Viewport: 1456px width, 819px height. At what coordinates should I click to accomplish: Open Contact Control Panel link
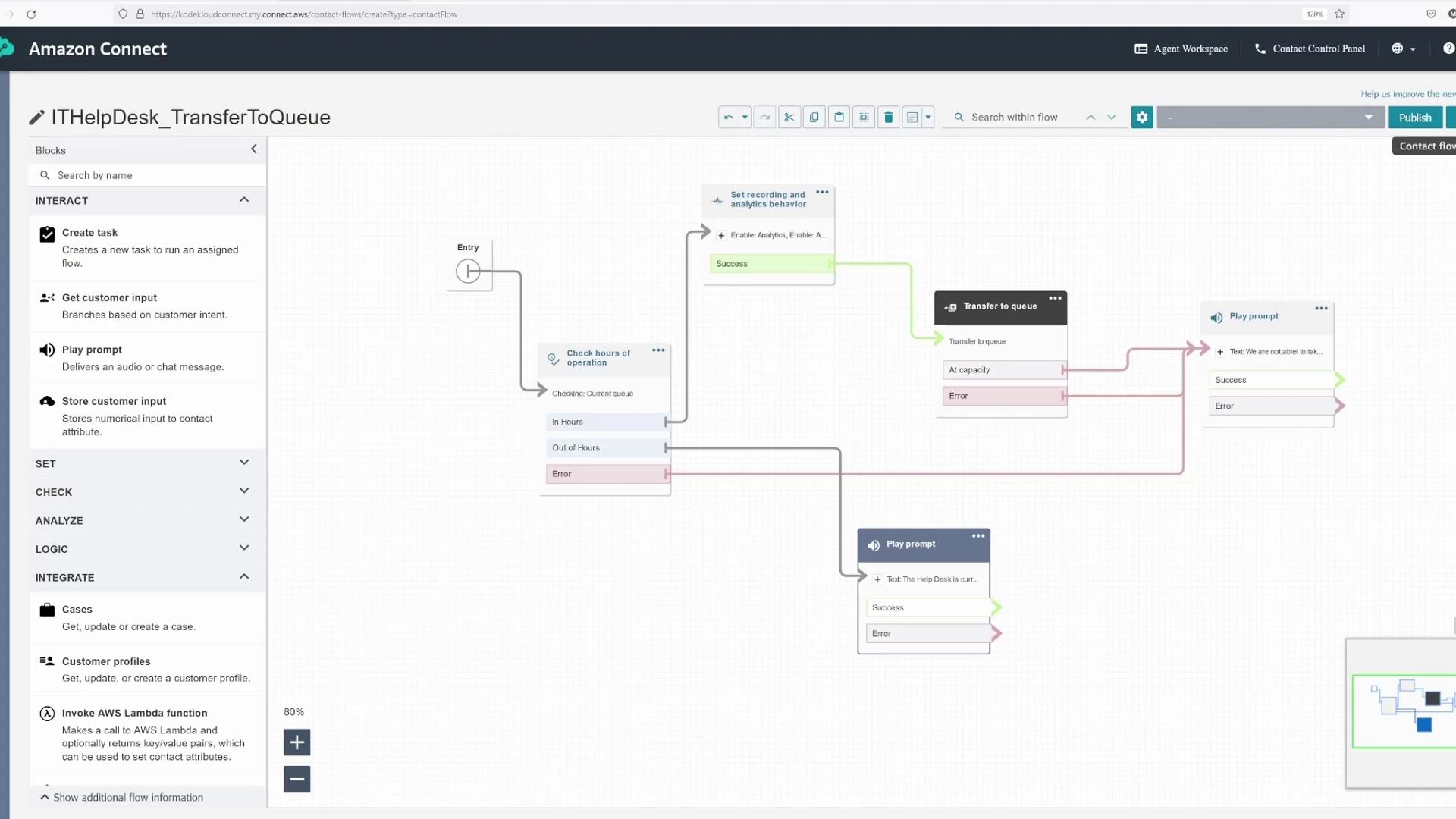[x=1310, y=49]
